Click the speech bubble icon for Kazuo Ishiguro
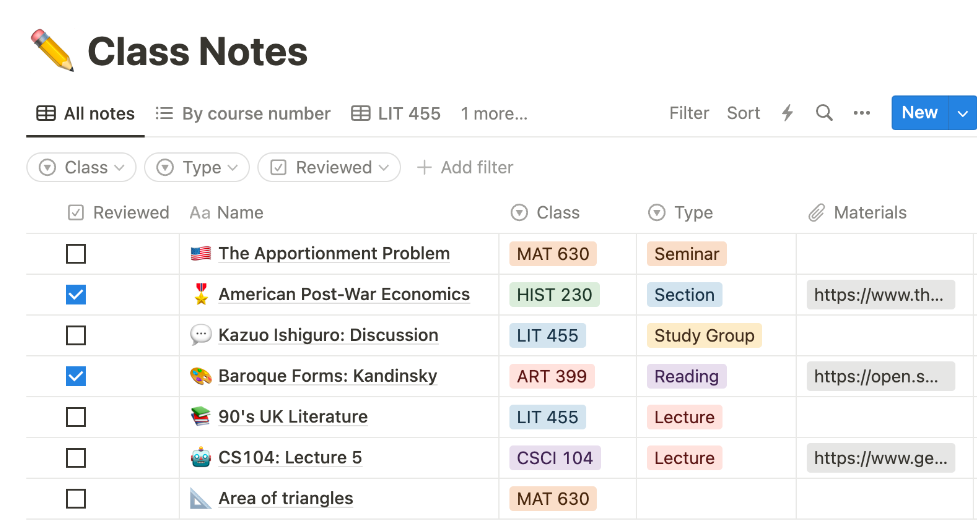Image resolution: width=977 pixels, height=526 pixels. point(201,335)
